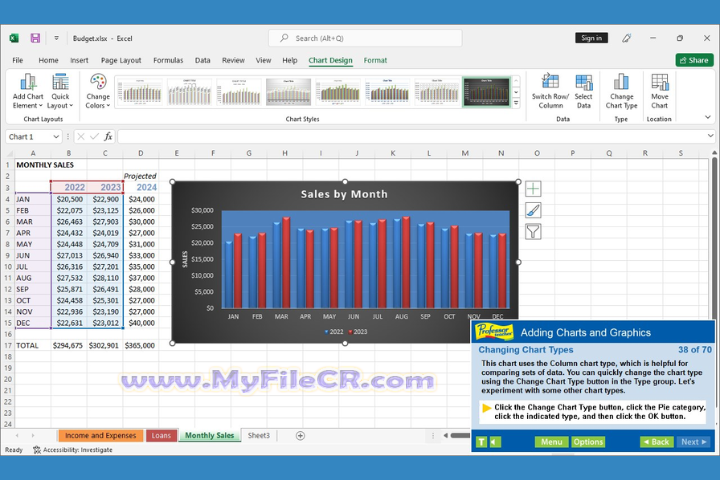Click the formula bar cancel X icon
The image size is (720, 480).
[x=81, y=136]
